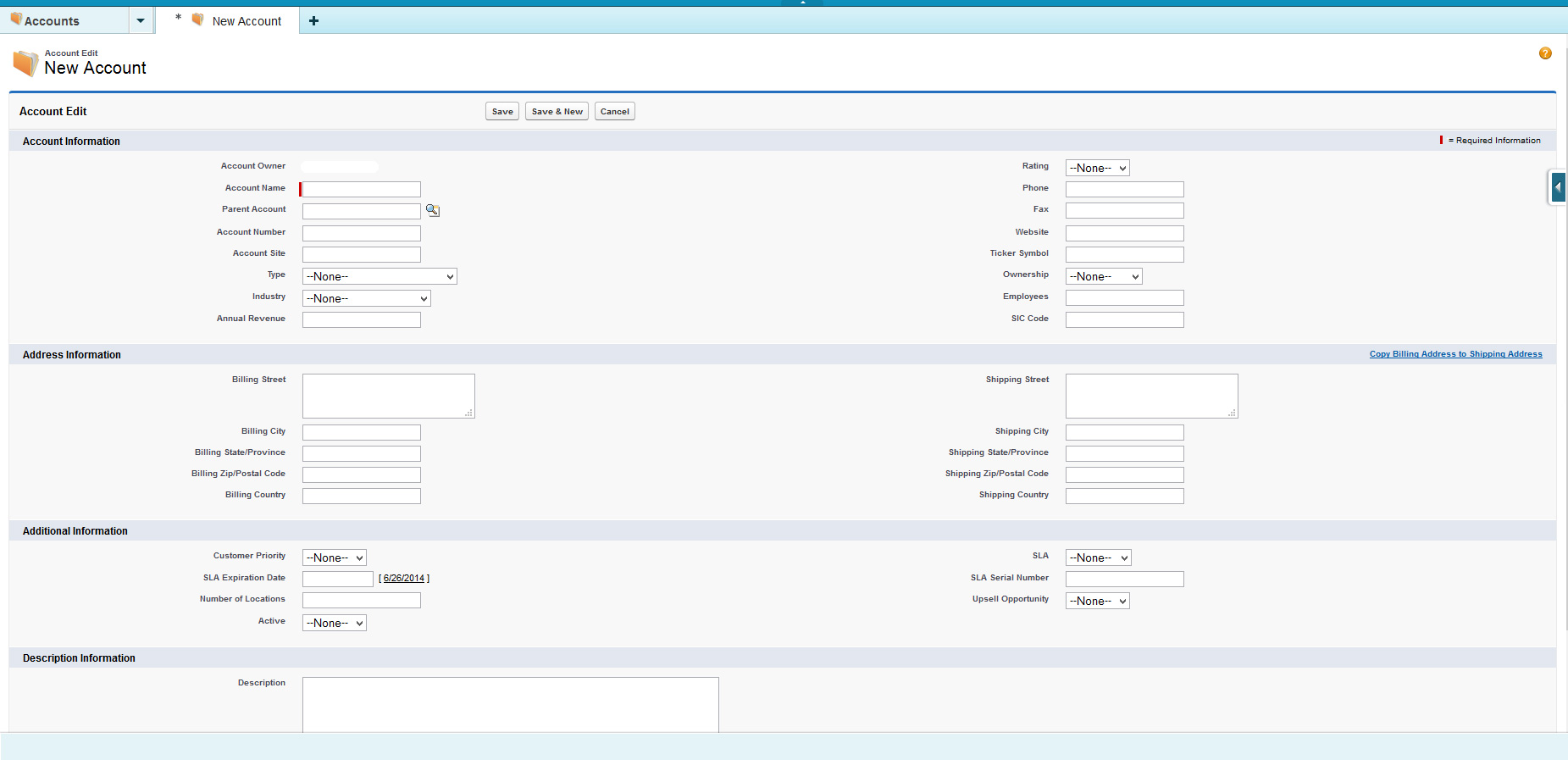The image size is (1568, 760).
Task: Click into the Billing Street text area
Action: click(388, 396)
